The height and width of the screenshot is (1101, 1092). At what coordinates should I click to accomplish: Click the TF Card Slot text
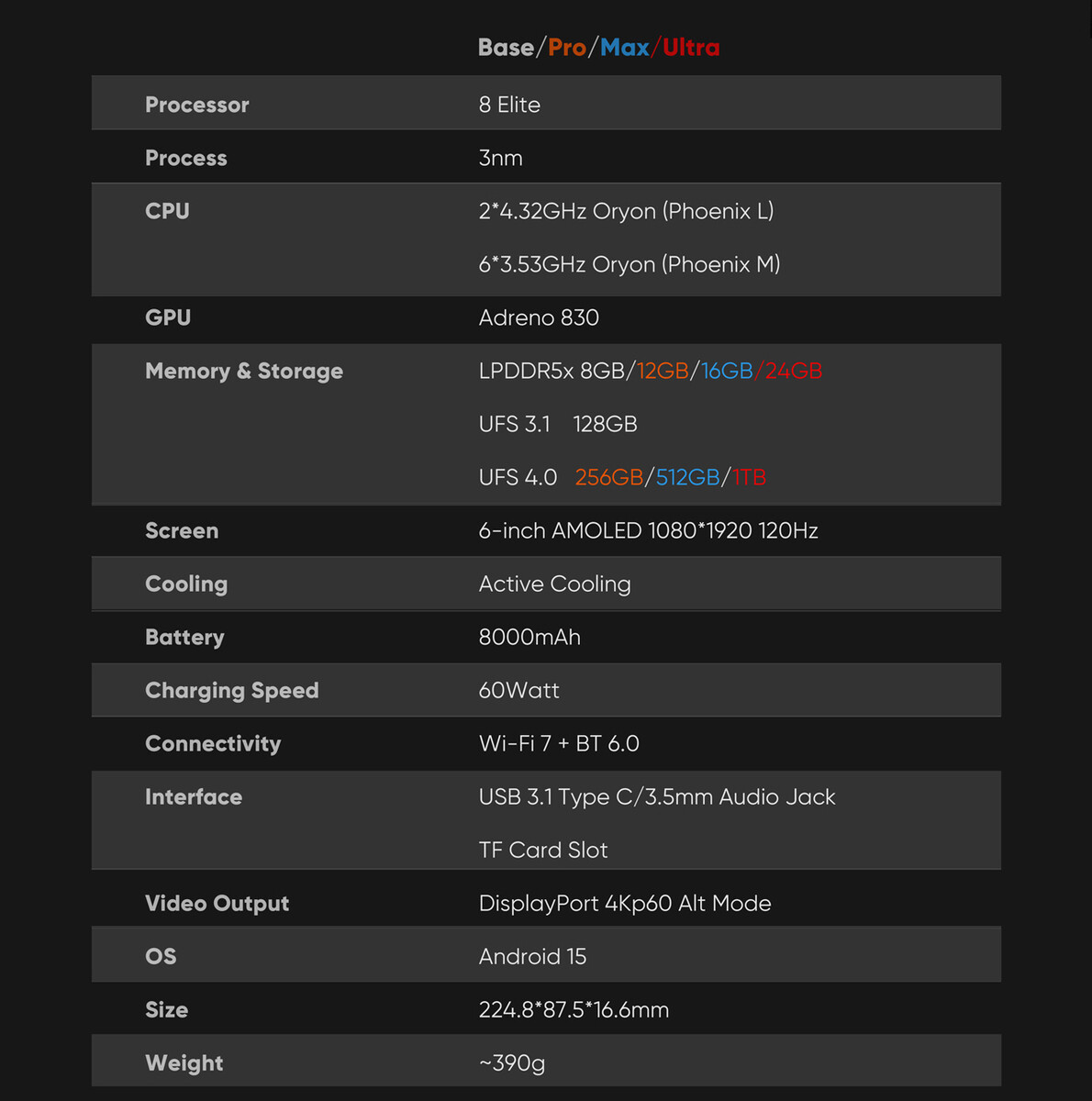[543, 850]
